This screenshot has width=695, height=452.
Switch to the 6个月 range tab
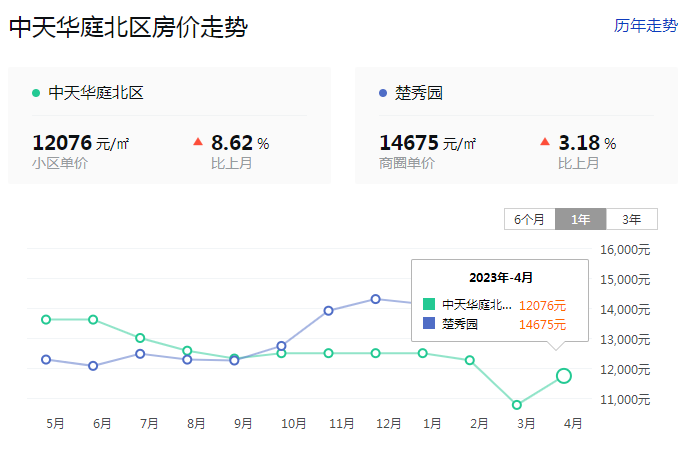[x=529, y=219]
